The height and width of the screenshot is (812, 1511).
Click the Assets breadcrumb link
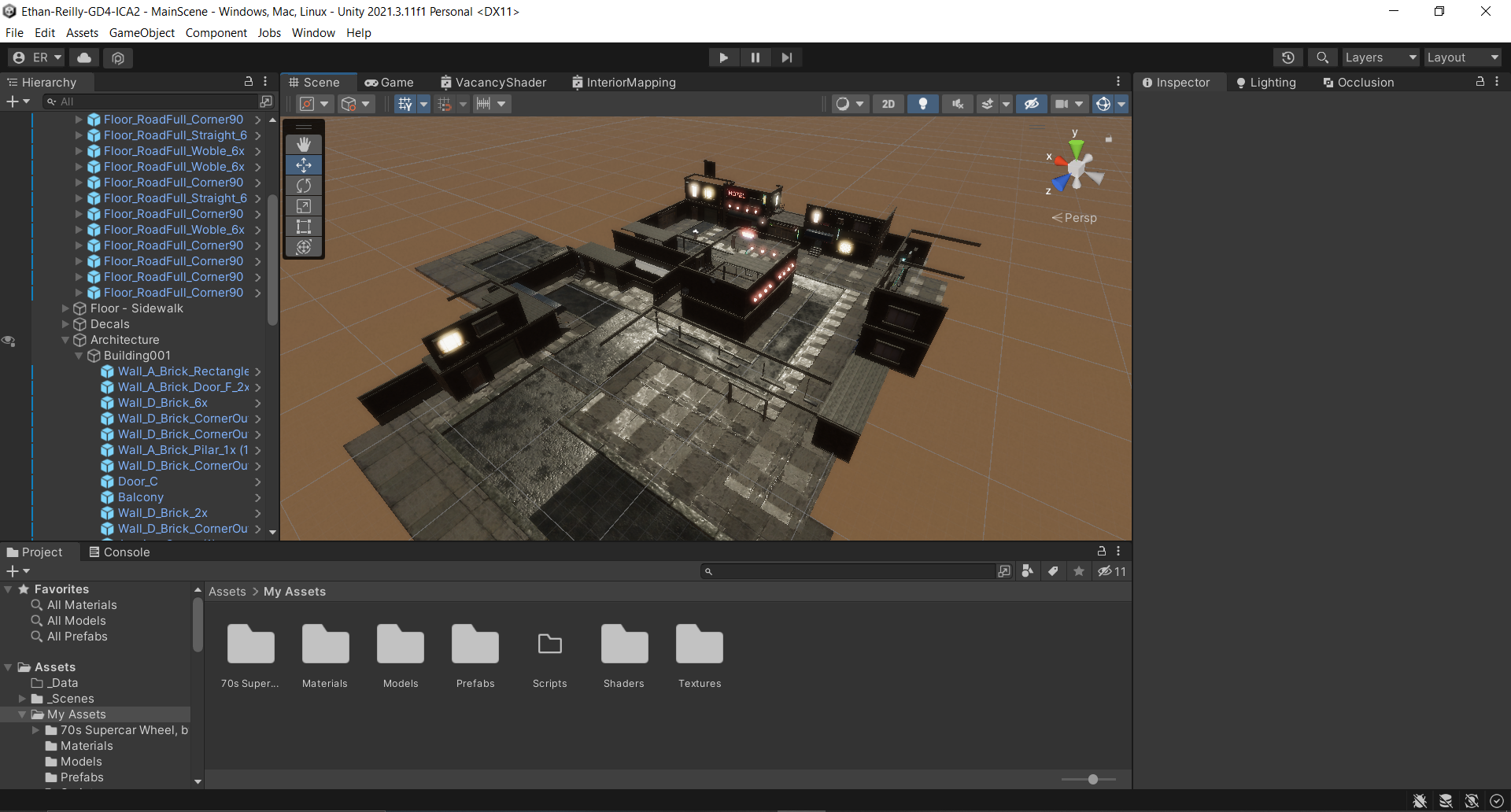click(227, 592)
